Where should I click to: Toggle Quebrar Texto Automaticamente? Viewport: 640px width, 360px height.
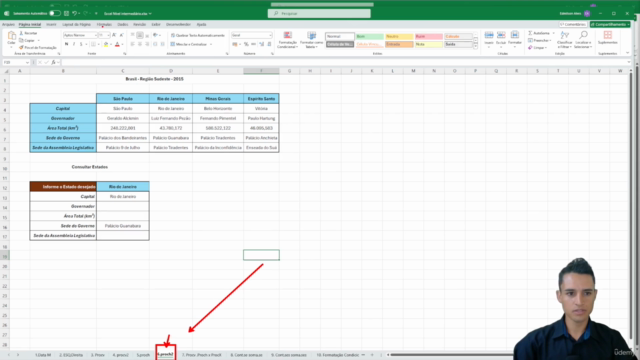pyautogui.click(x=198, y=36)
